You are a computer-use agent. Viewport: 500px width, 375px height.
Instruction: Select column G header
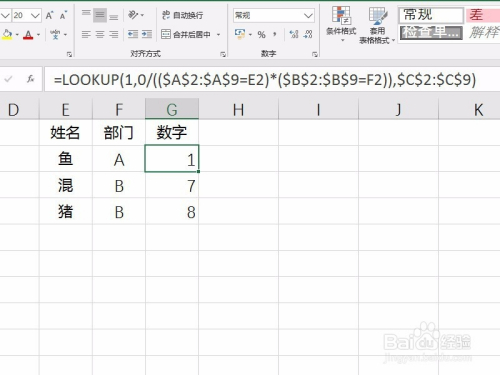pos(172,110)
